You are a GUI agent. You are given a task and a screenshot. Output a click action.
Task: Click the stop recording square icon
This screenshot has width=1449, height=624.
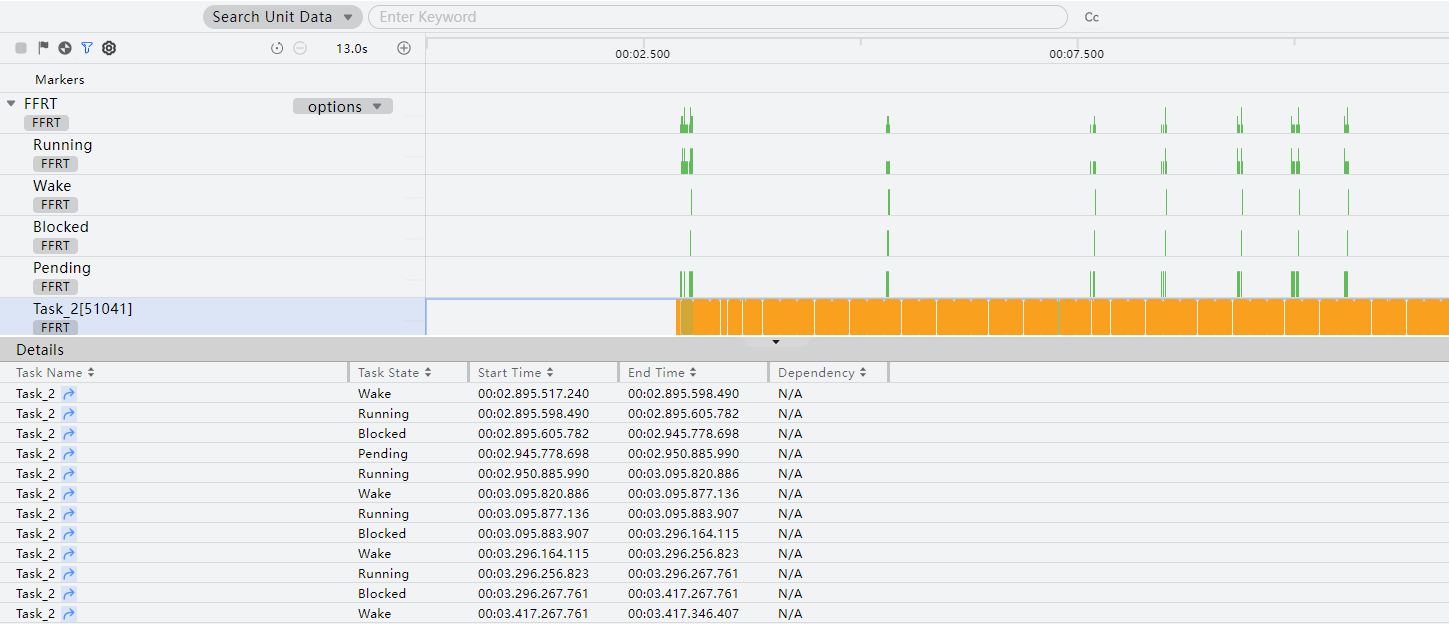(x=21, y=48)
